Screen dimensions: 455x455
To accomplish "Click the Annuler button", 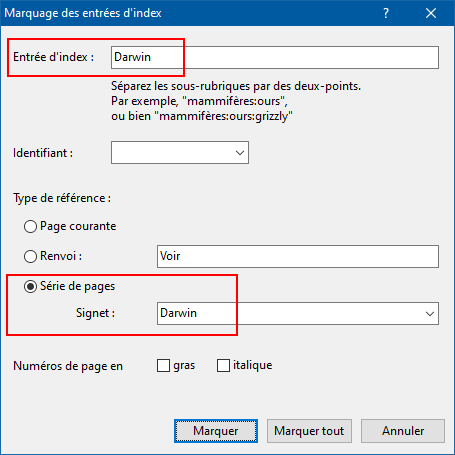I will coord(403,431).
